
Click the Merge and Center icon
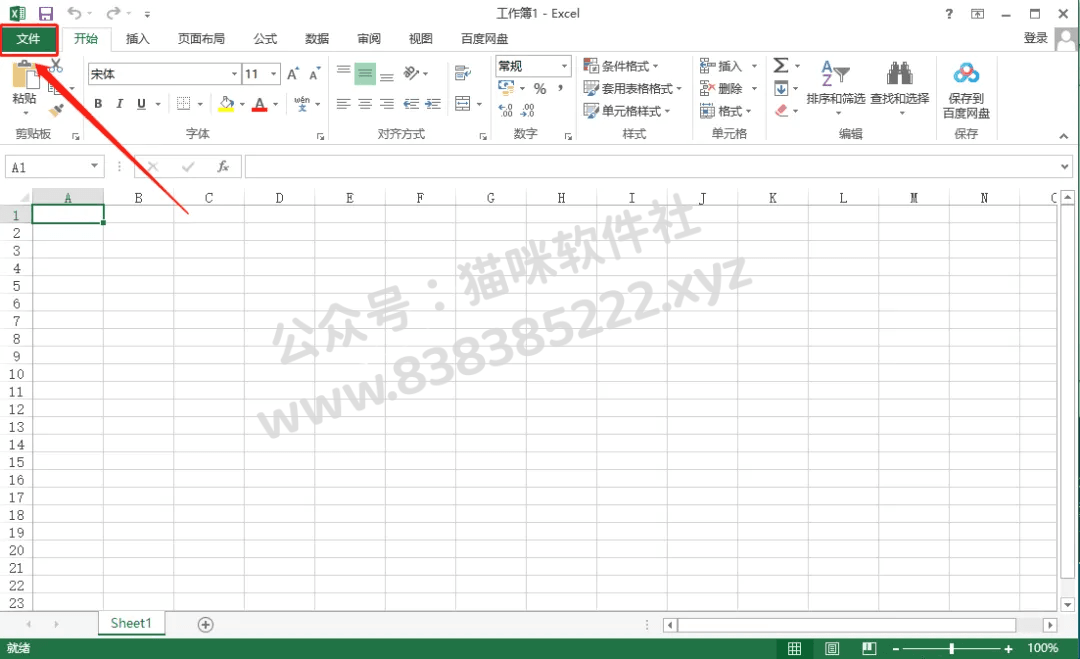point(463,104)
